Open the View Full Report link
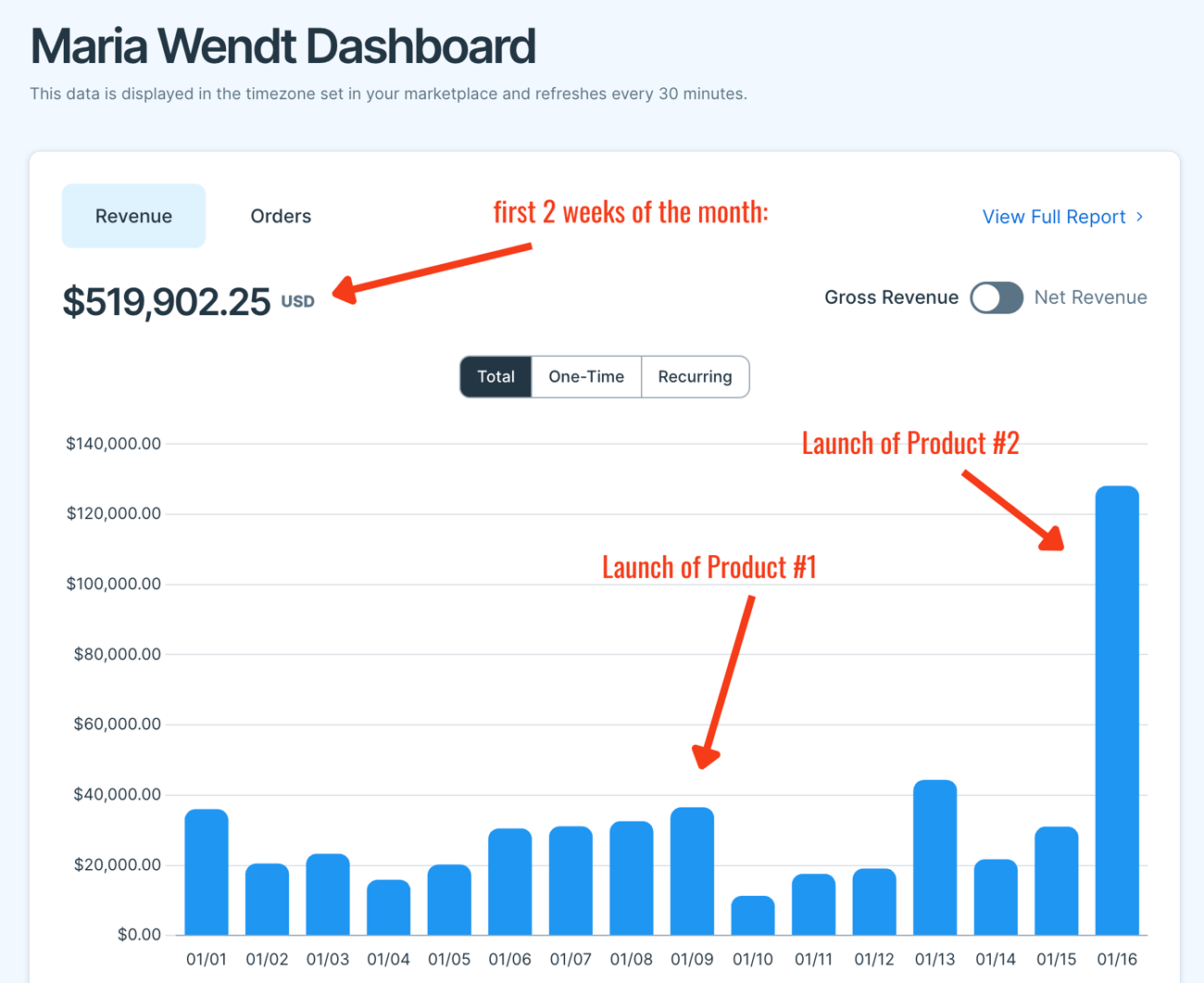 point(1053,217)
